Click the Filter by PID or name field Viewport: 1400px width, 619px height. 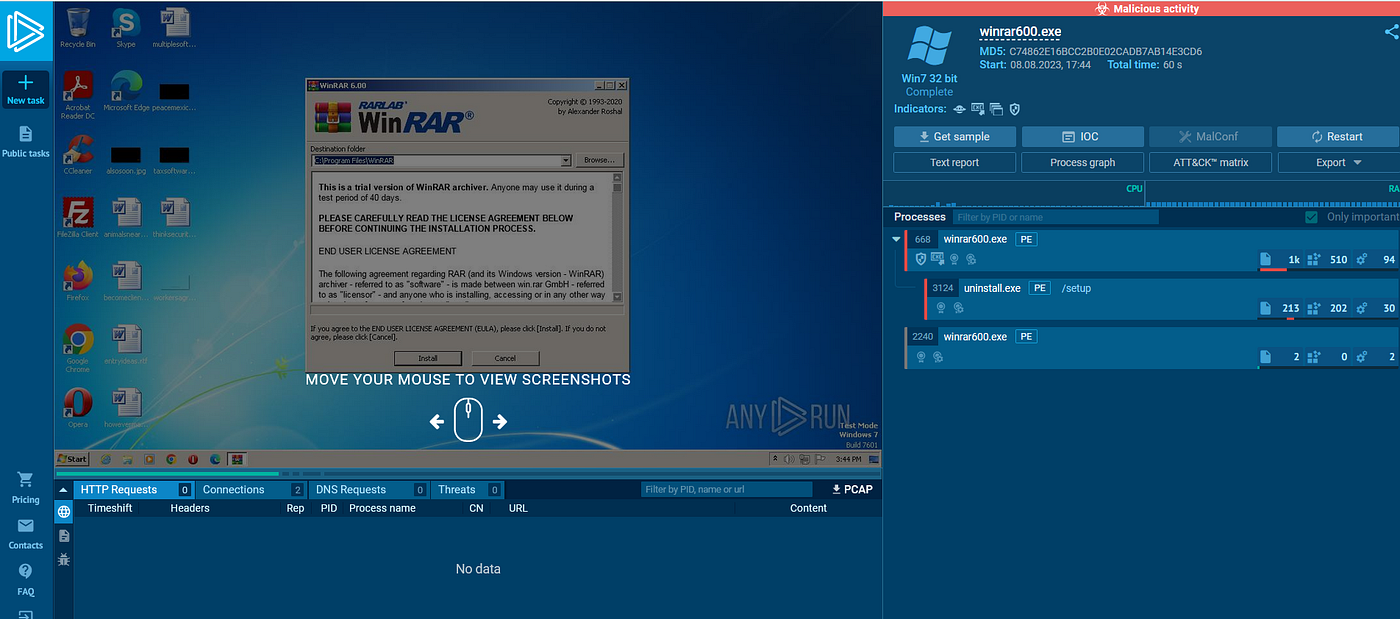point(1055,217)
